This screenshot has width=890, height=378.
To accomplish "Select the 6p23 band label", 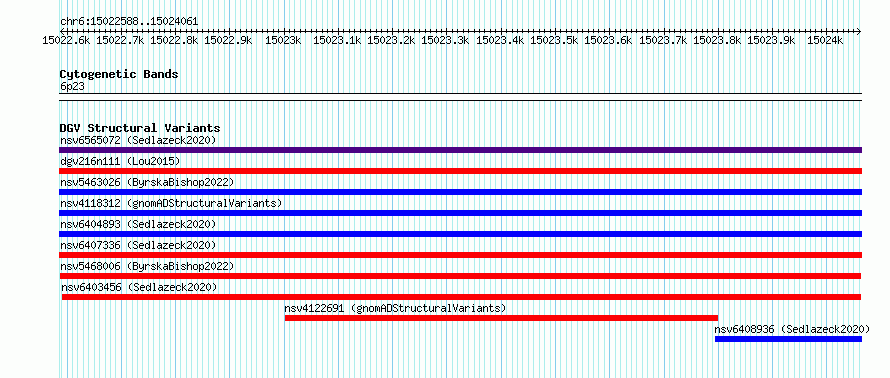I will (72, 87).
